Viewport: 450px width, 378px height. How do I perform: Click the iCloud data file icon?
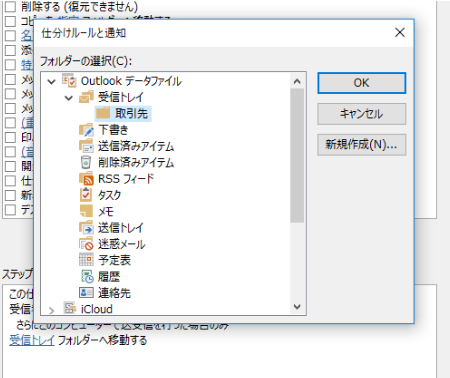(x=70, y=308)
